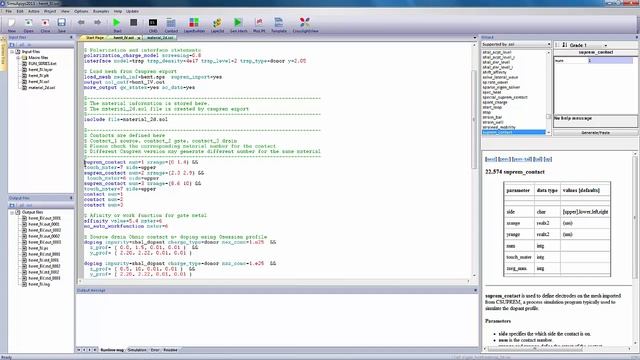Open the Project menu
This screenshot has height=360, width=640.
[x=50, y=11]
